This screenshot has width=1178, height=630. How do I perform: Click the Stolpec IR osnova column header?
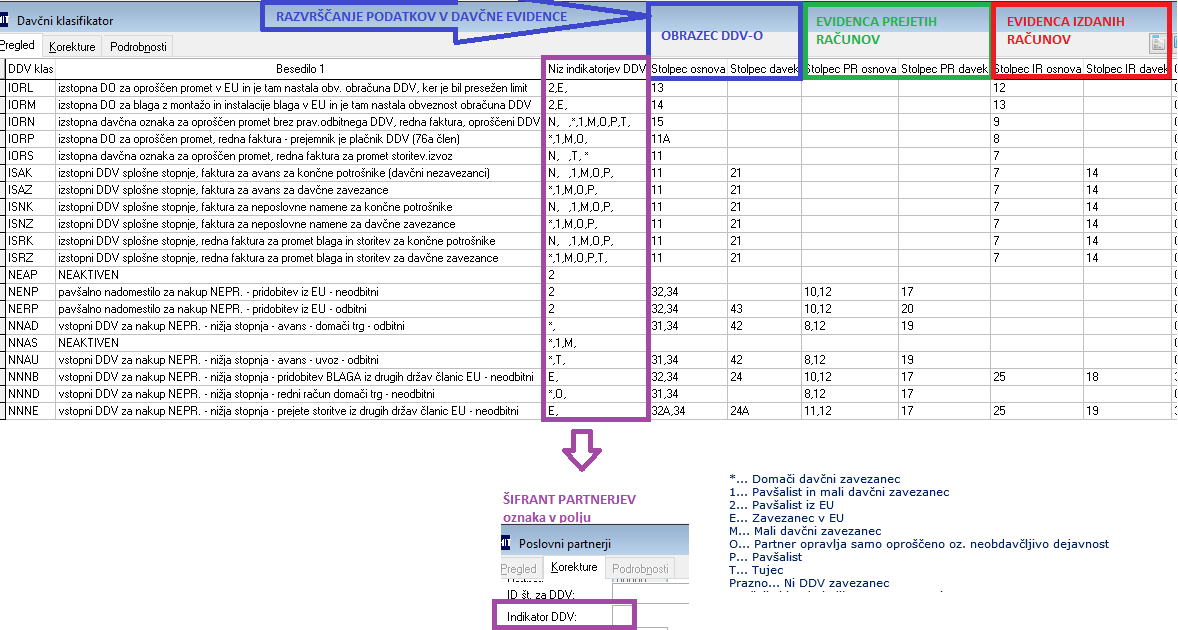click(x=1038, y=69)
